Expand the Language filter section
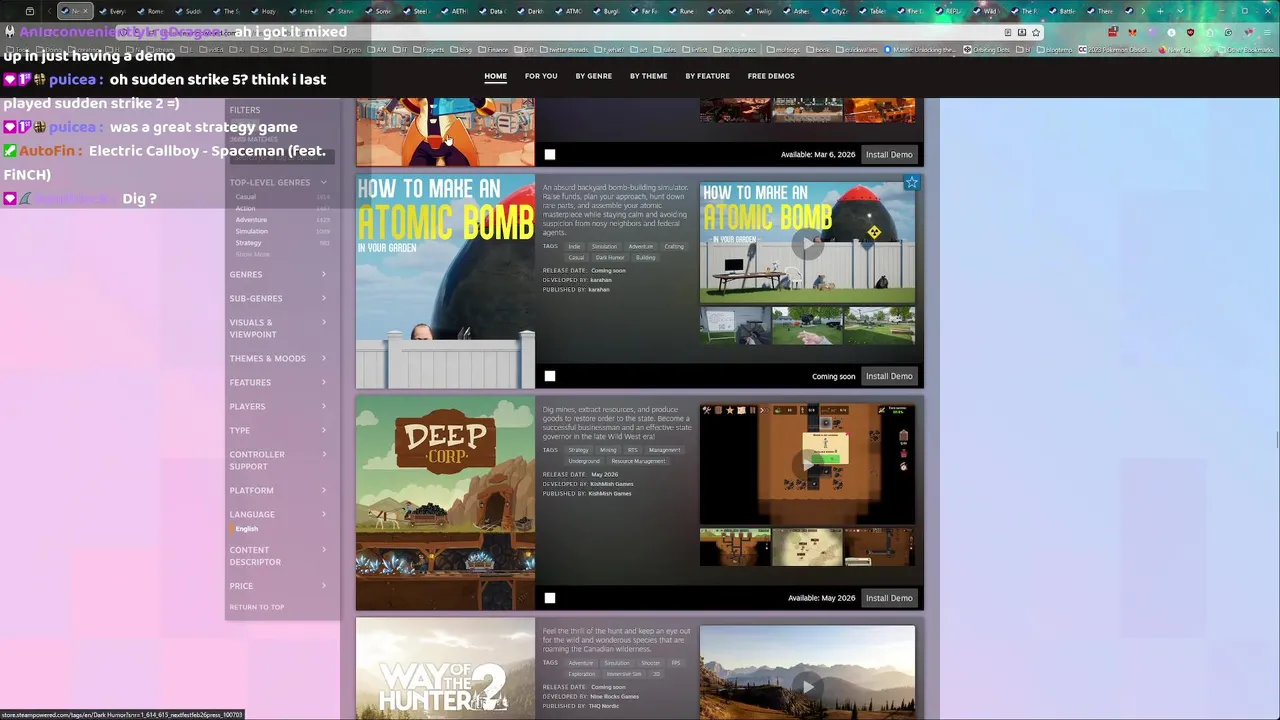The image size is (1280, 720). (278, 514)
